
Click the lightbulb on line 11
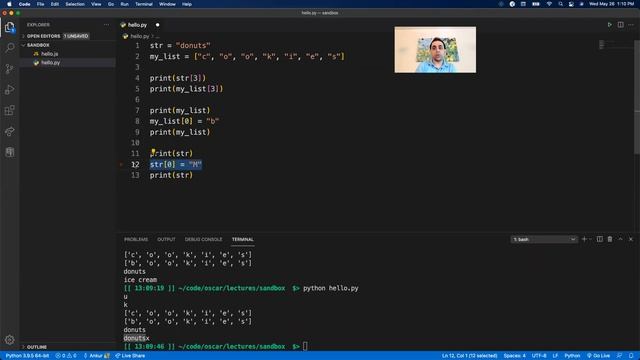[153, 151]
